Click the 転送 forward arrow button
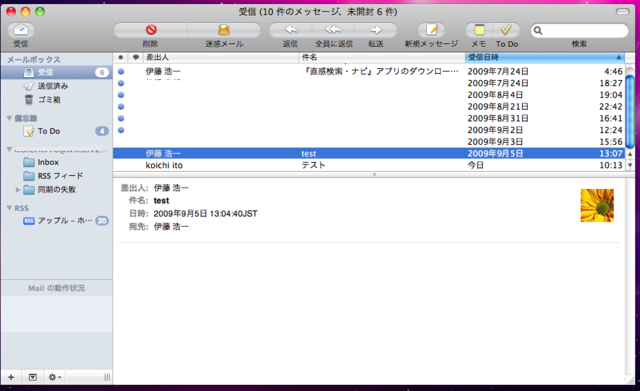640x391 pixels. click(376, 30)
